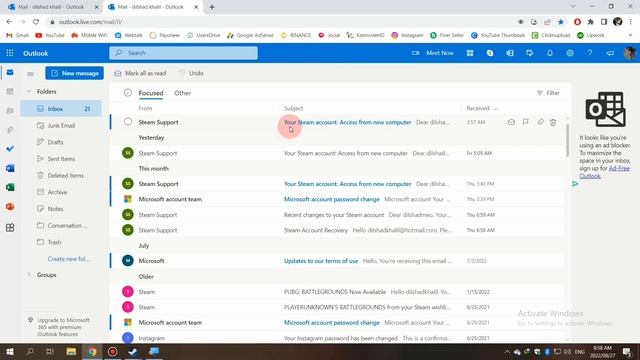
Task: Delete the first Steam Support email
Action: [553, 122]
